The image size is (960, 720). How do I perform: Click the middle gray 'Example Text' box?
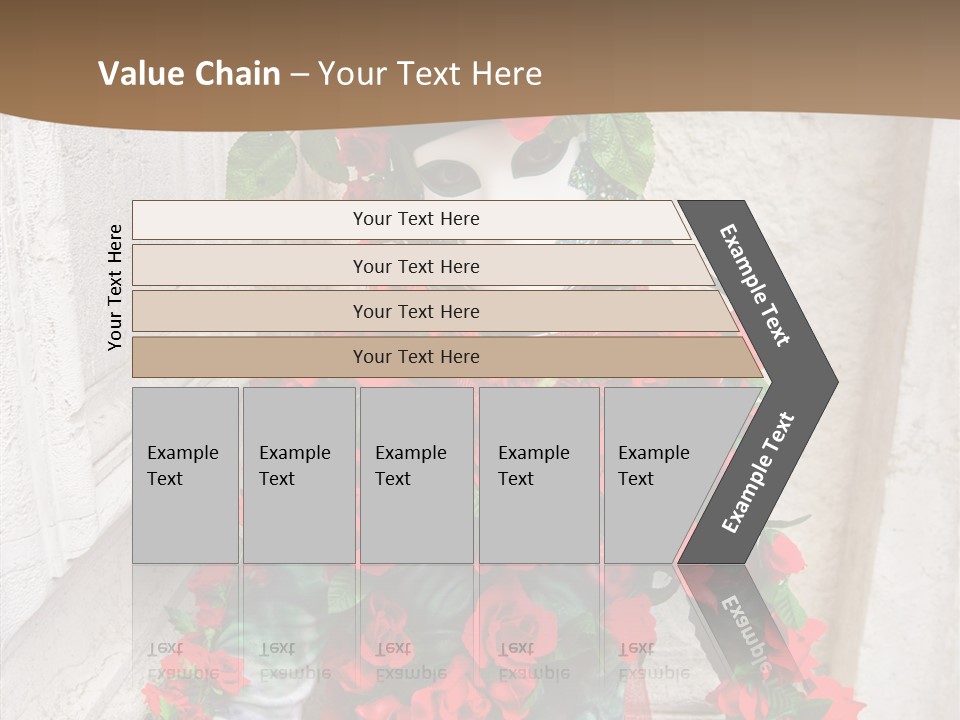416,475
